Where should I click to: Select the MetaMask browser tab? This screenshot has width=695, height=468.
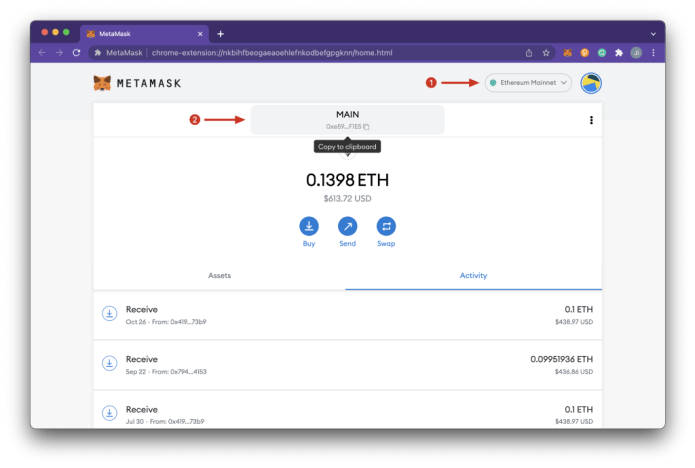coord(144,34)
